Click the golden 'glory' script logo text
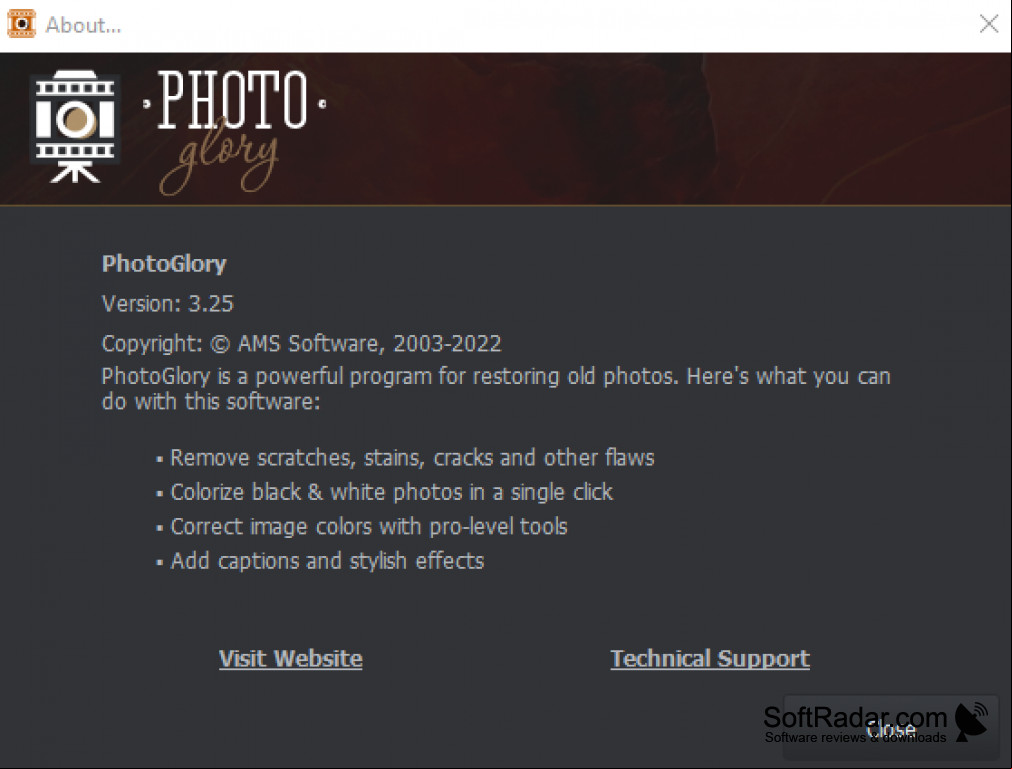 click(219, 161)
